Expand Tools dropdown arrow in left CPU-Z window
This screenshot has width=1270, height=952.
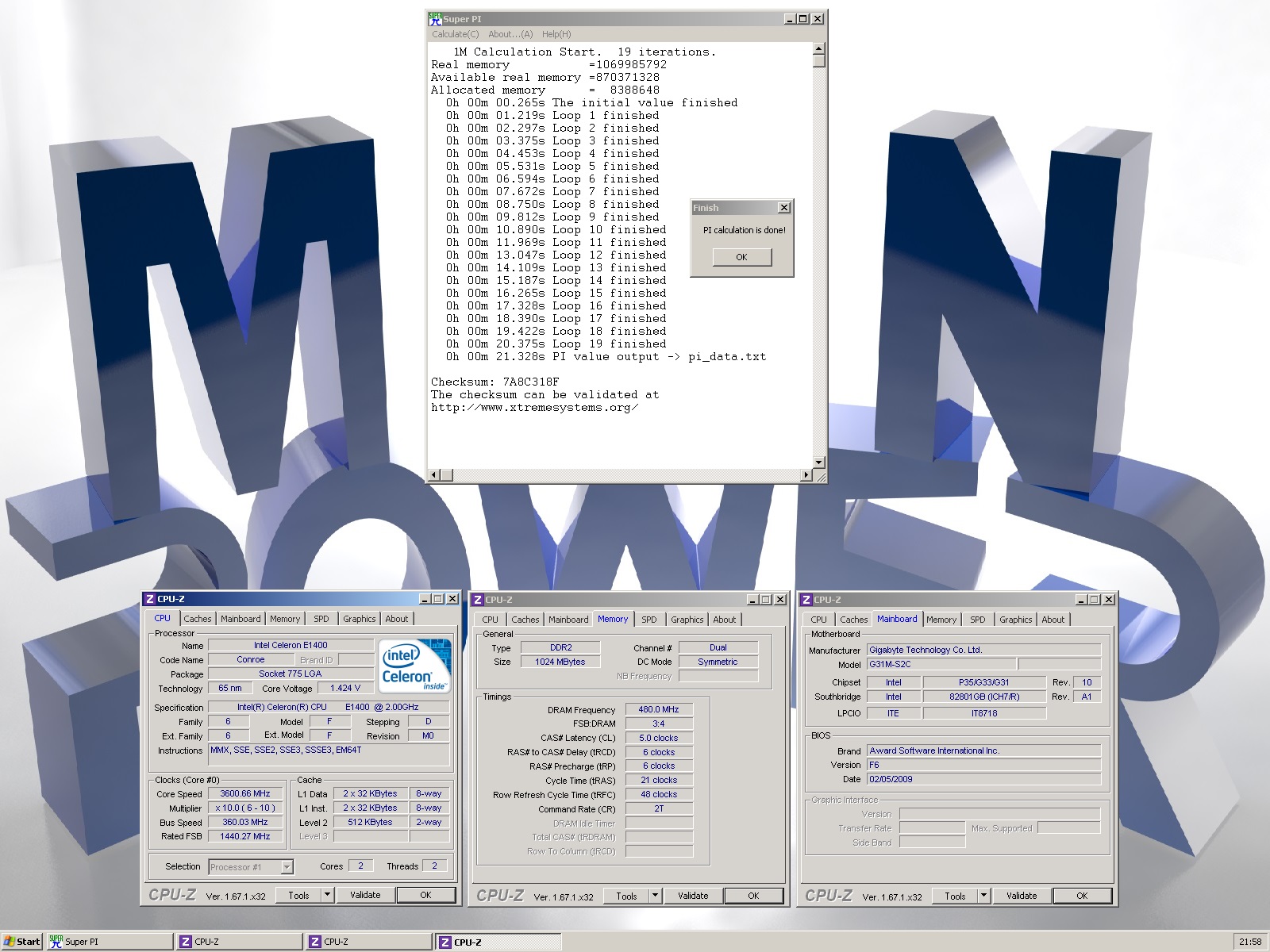click(327, 895)
